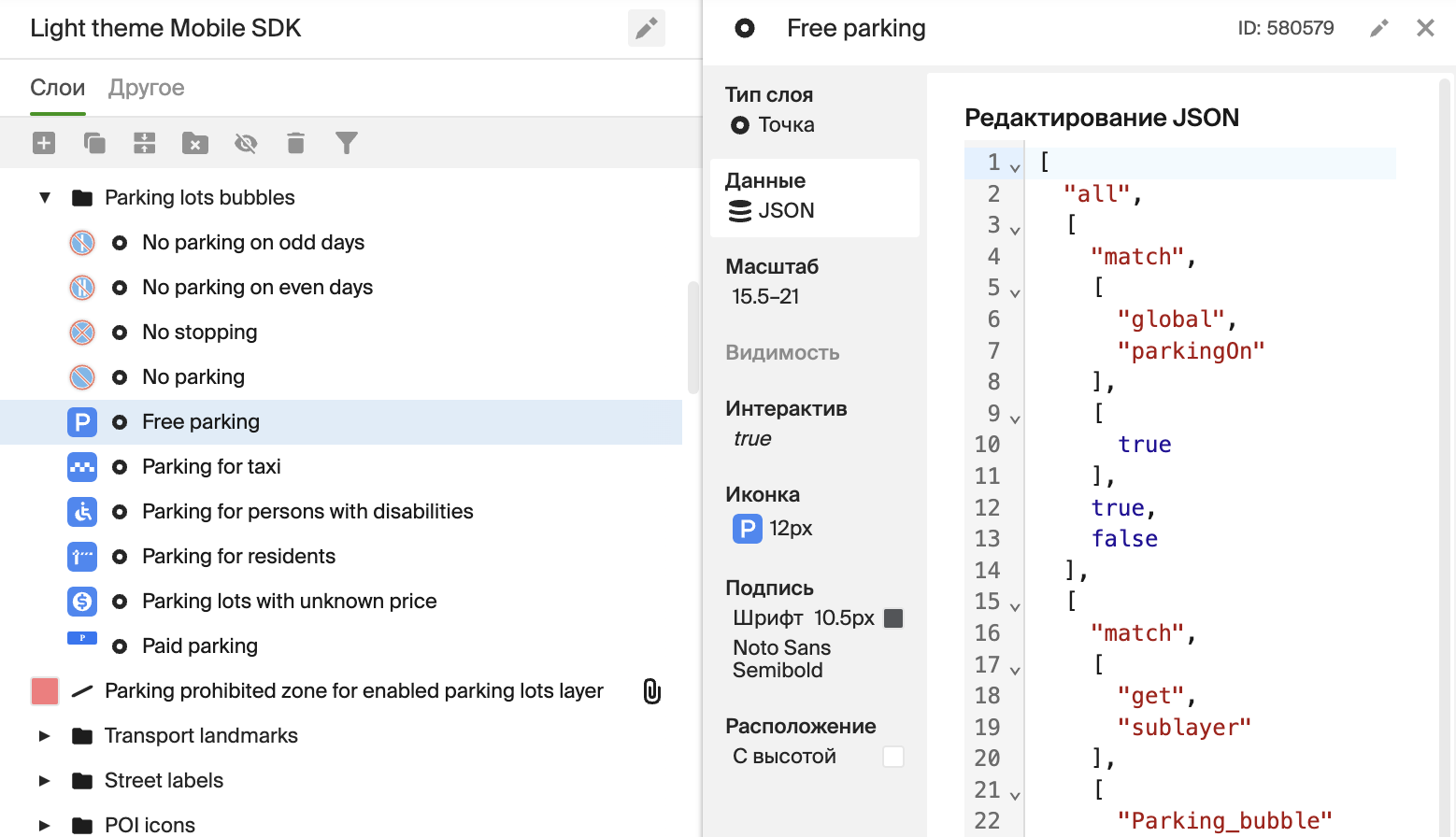Click the No stopping sign icon
Screen dimensions: 1456x837
click(x=82, y=333)
